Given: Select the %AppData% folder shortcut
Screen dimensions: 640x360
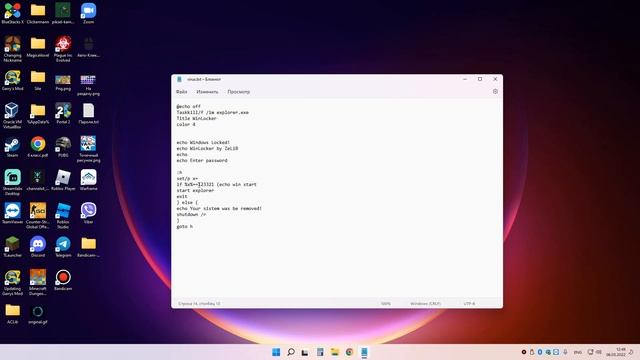Looking at the screenshot, I should pyautogui.click(x=38, y=113).
